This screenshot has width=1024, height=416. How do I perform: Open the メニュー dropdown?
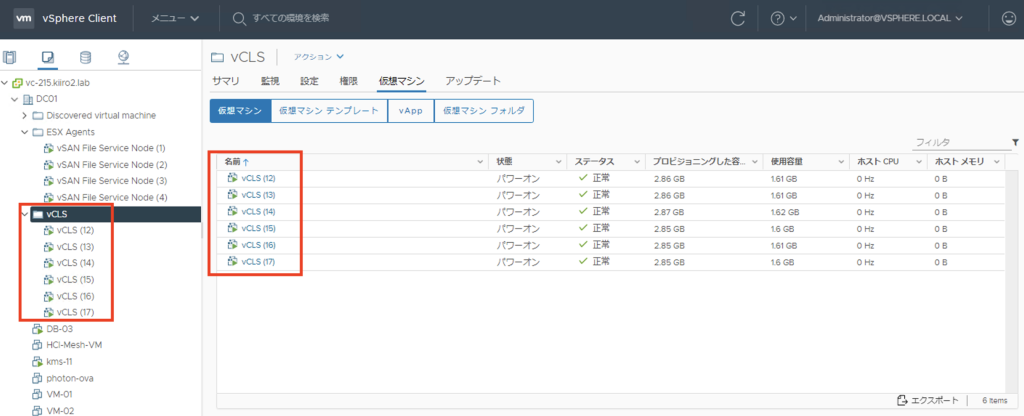click(175, 18)
